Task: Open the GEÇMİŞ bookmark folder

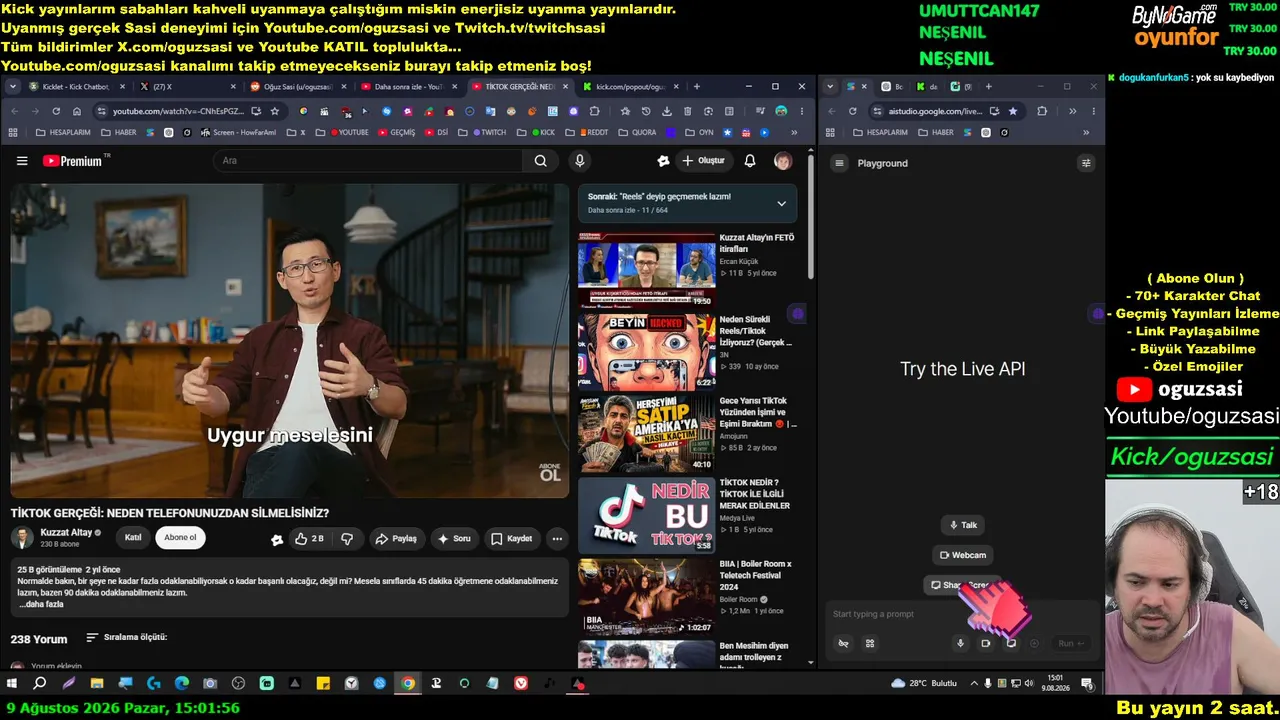Action: (x=396, y=132)
